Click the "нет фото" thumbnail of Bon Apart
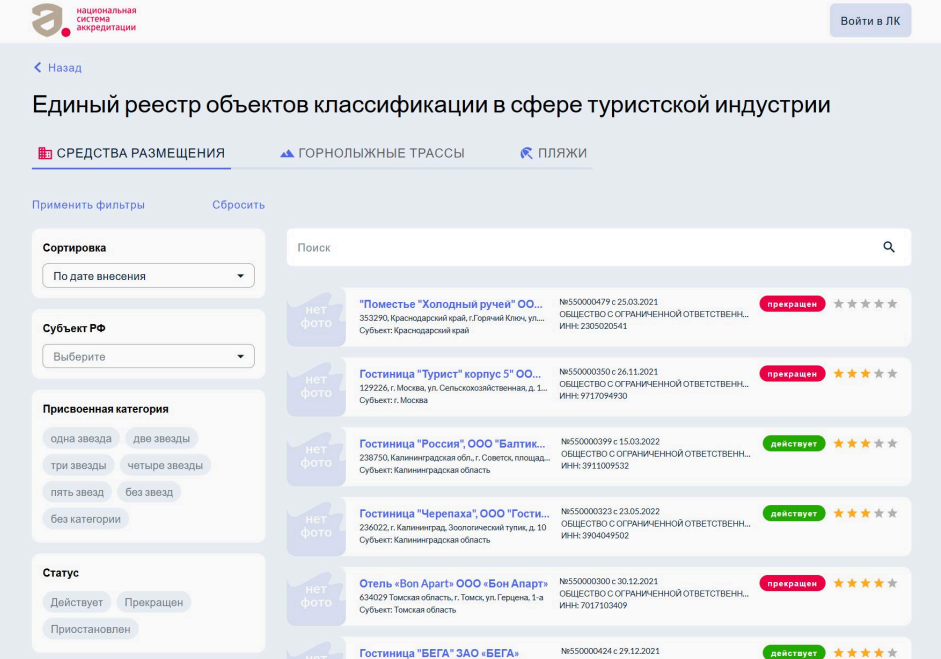The height and width of the screenshot is (659, 941). [316, 596]
